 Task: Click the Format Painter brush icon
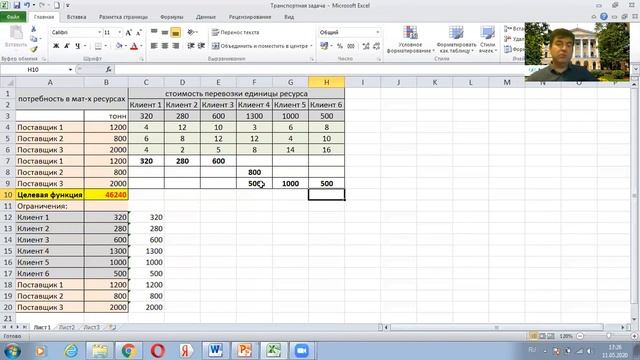click(34, 49)
